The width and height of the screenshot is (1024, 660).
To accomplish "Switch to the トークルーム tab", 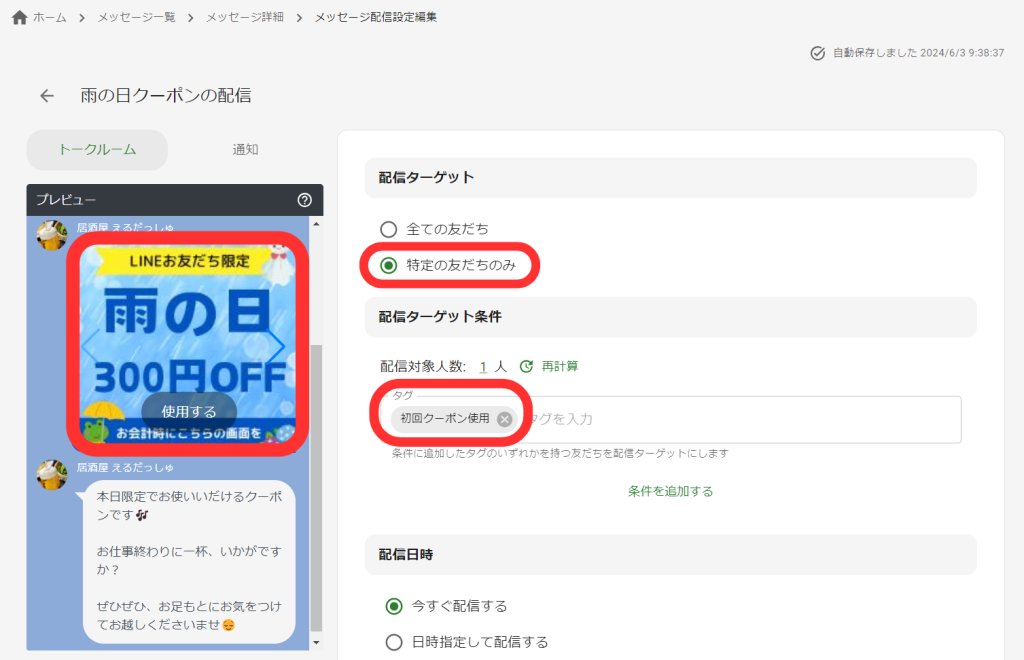I will point(97,150).
